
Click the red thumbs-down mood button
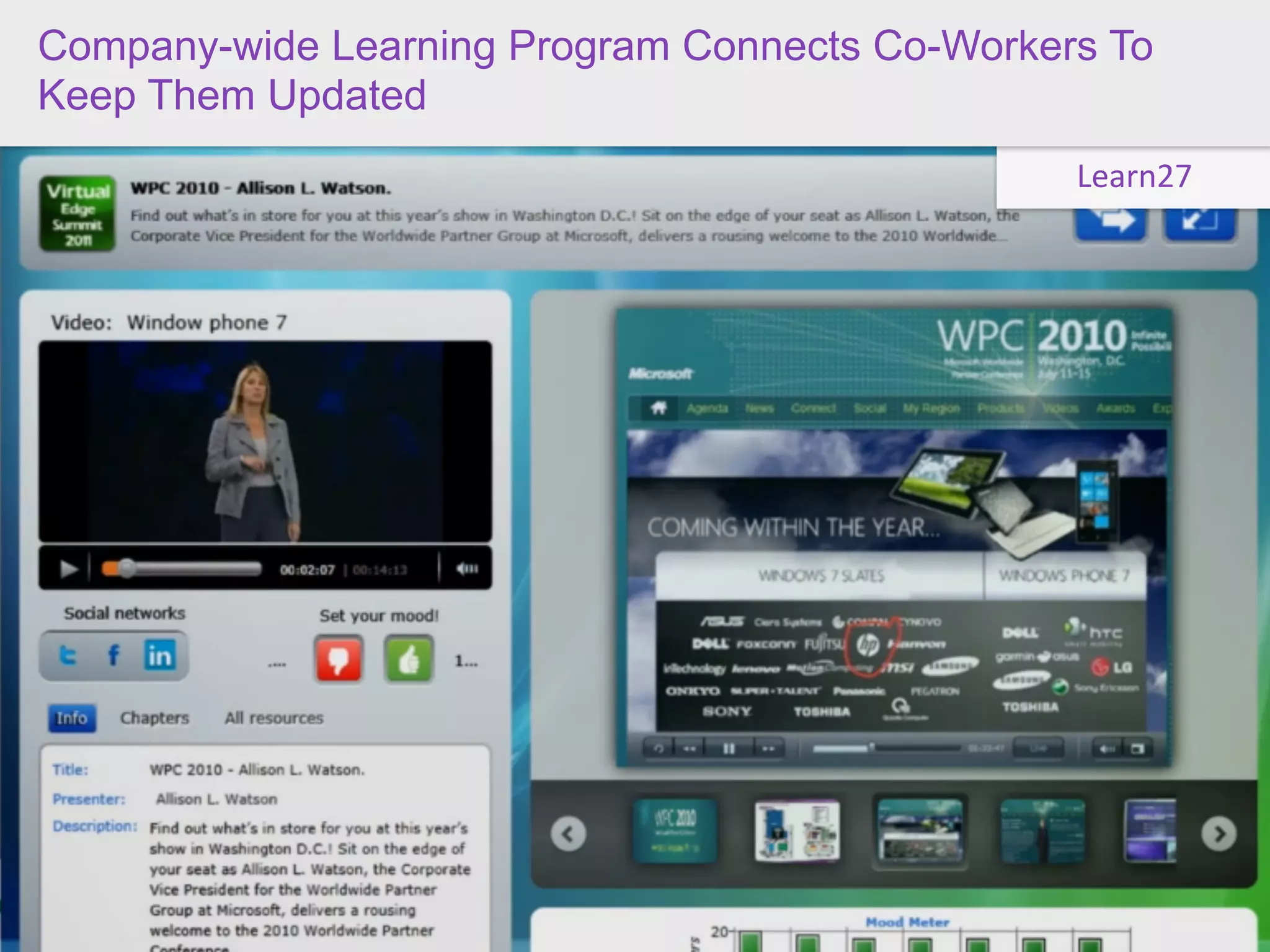click(339, 658)
